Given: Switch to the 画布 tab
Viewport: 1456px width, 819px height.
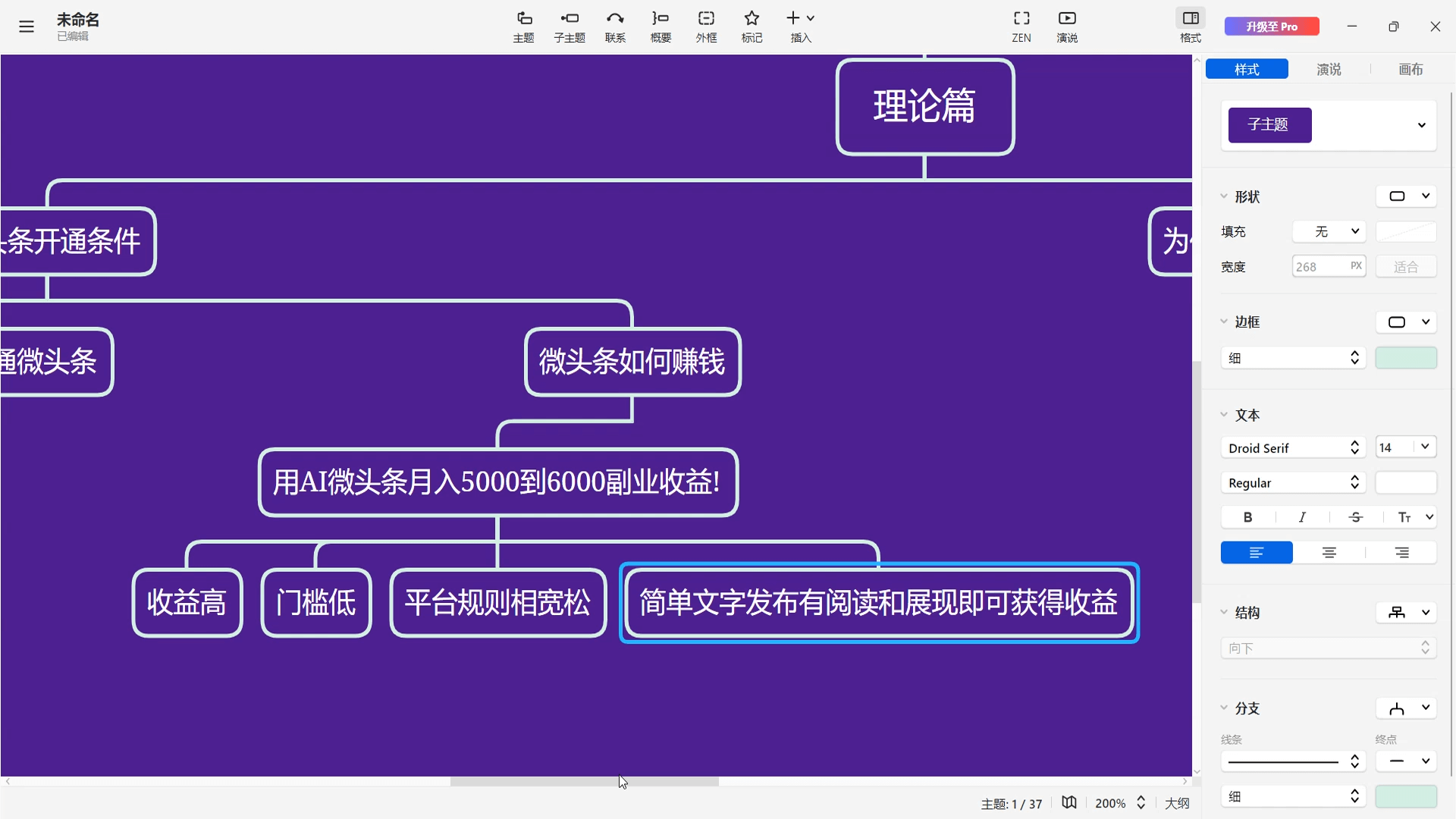Looking at the screenshot, I should pyautogui.click(x=1410, y=69).
